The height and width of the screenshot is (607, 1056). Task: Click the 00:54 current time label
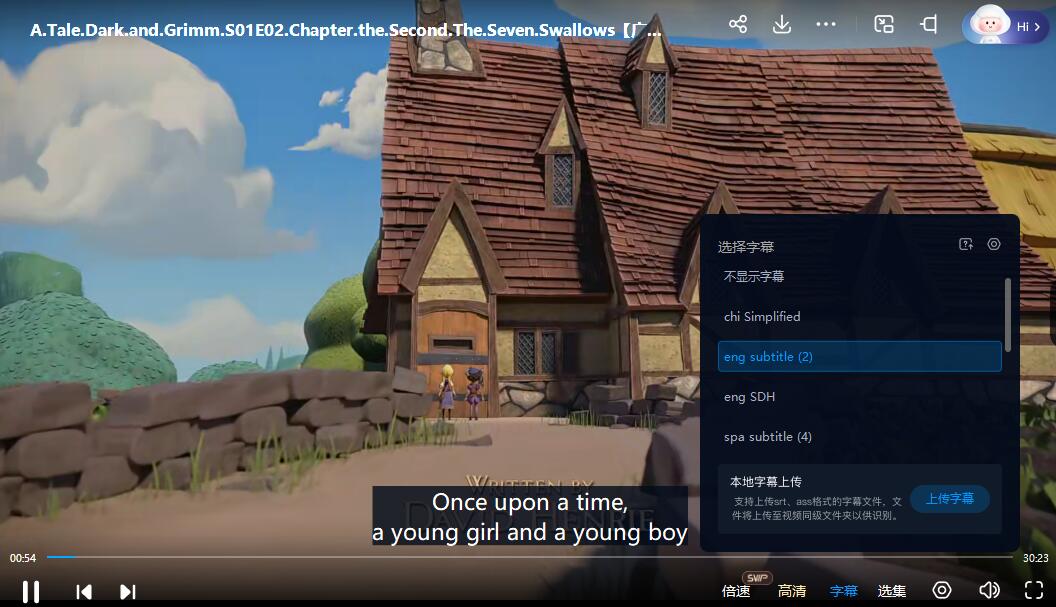[x=23, y=558]
